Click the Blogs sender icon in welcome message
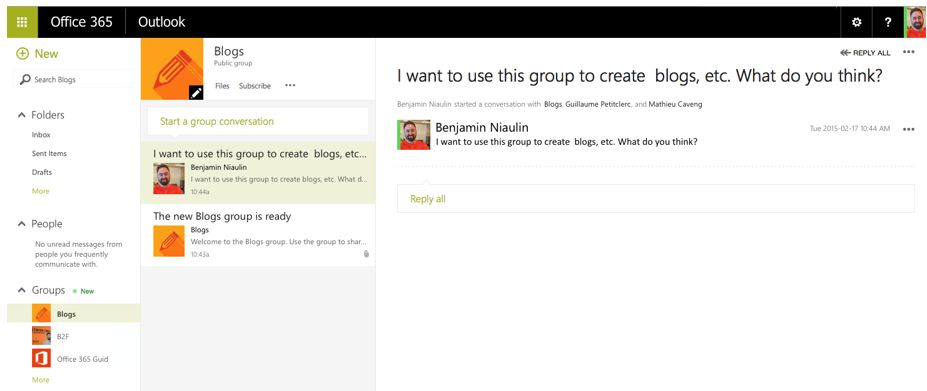927x391 pixels. (x=168, y=241)
